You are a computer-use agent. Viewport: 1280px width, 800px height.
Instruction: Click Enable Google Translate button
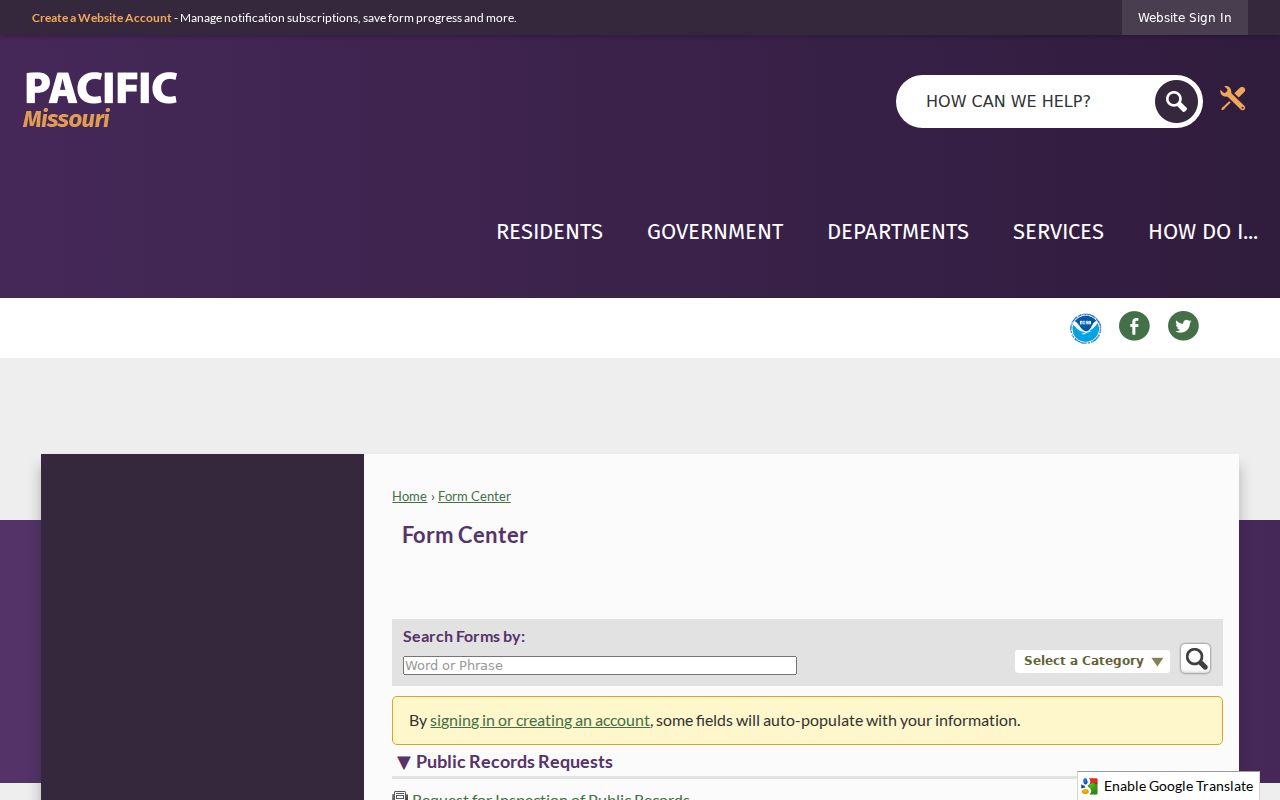(1168, 786)
